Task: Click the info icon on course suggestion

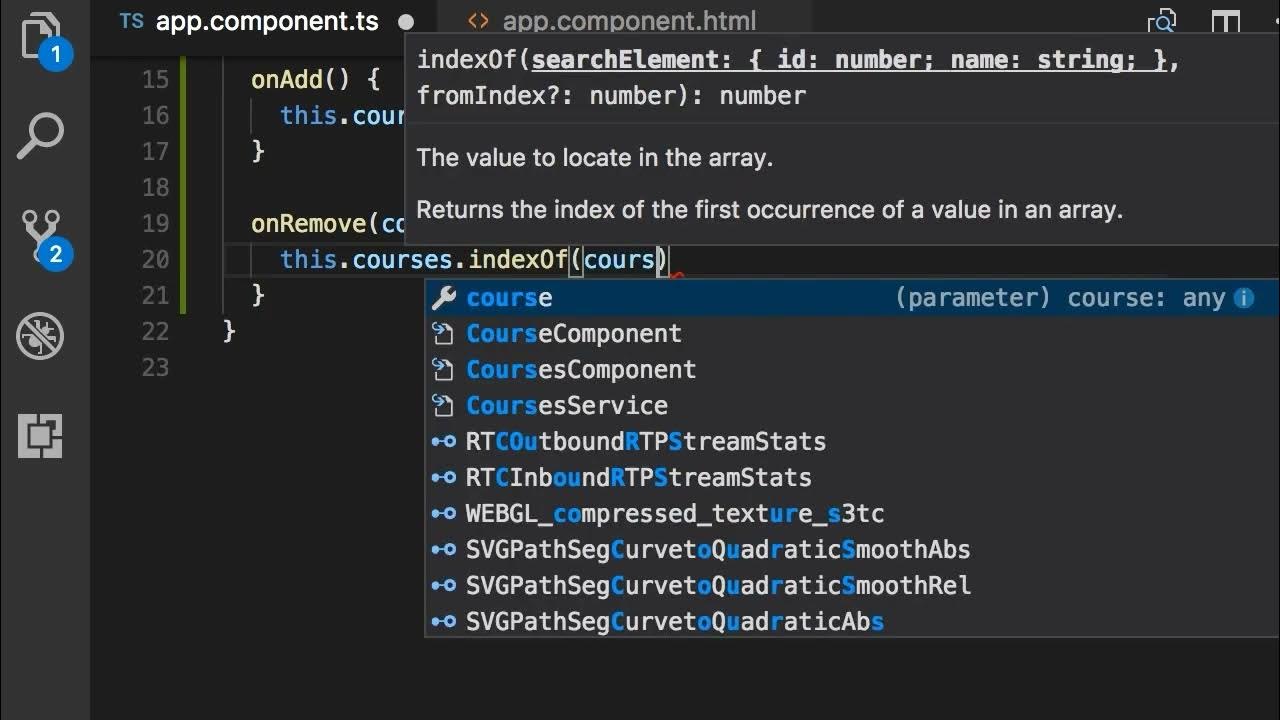Action: click(x=1244, y=298)
